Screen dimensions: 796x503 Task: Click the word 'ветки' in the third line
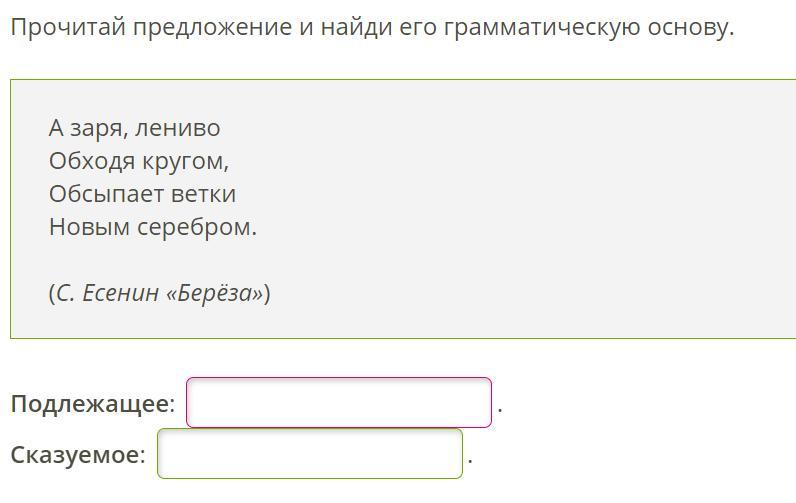tap(203, 194)
